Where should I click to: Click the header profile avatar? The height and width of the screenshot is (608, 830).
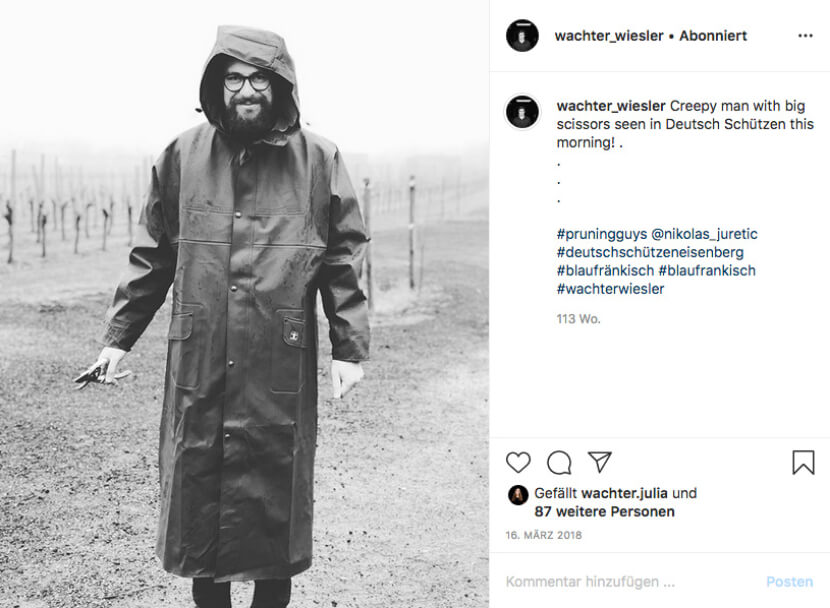point(522,35)
